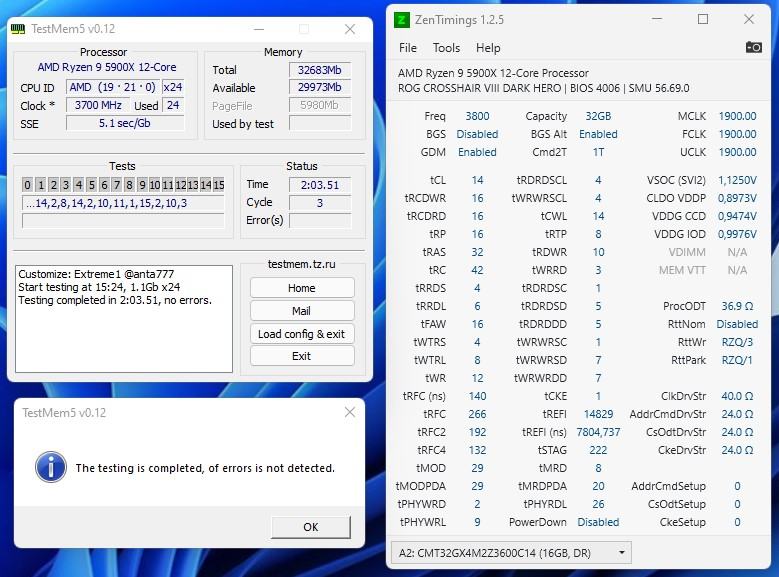Click the tCL value 14
Viewport: 779px width, 577px height.
[x=477, y=180]
